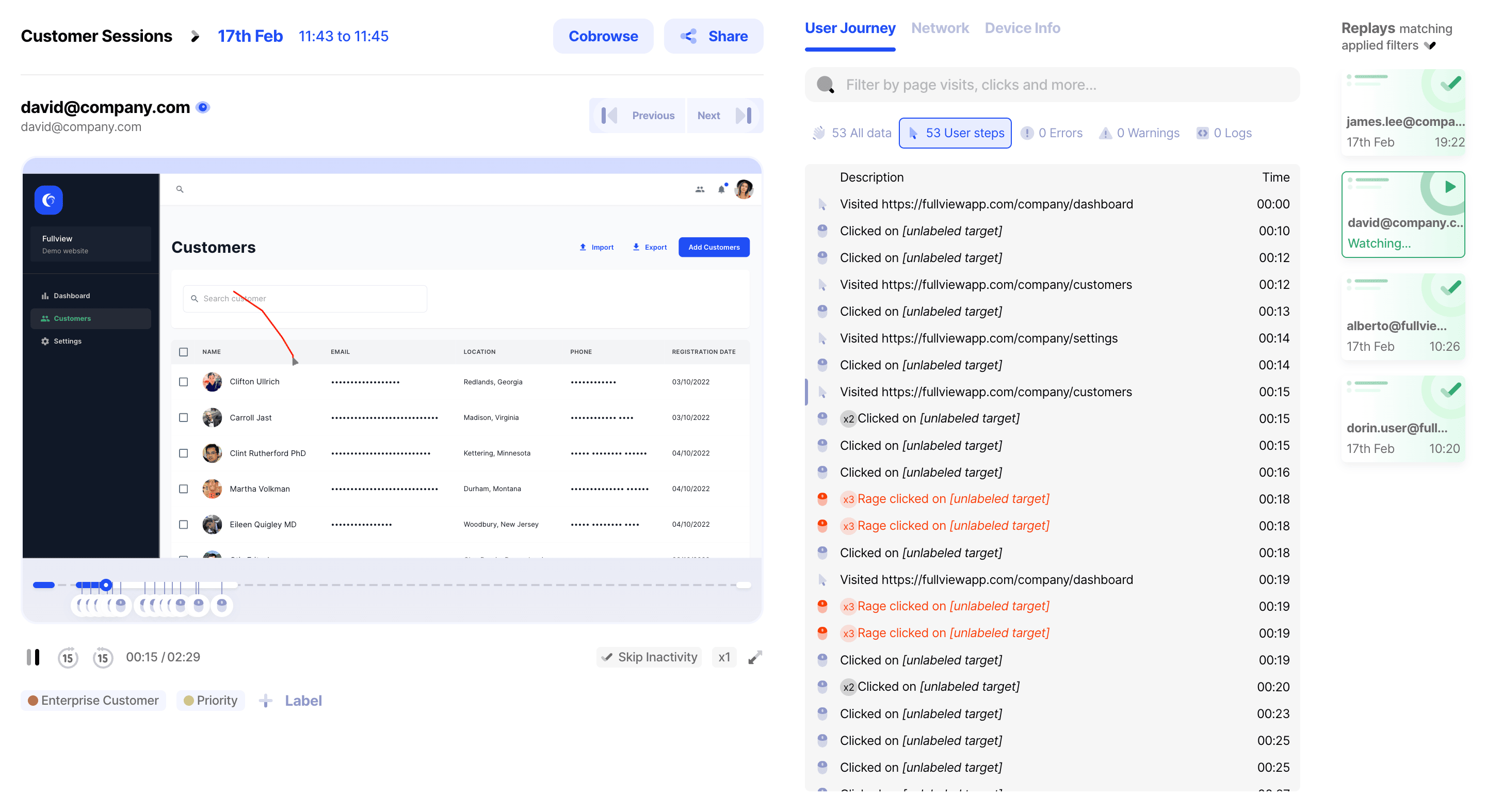This screenshot has width=1486, height=812.
Task: Switch to the Network tab
Action: click(940, 28)
